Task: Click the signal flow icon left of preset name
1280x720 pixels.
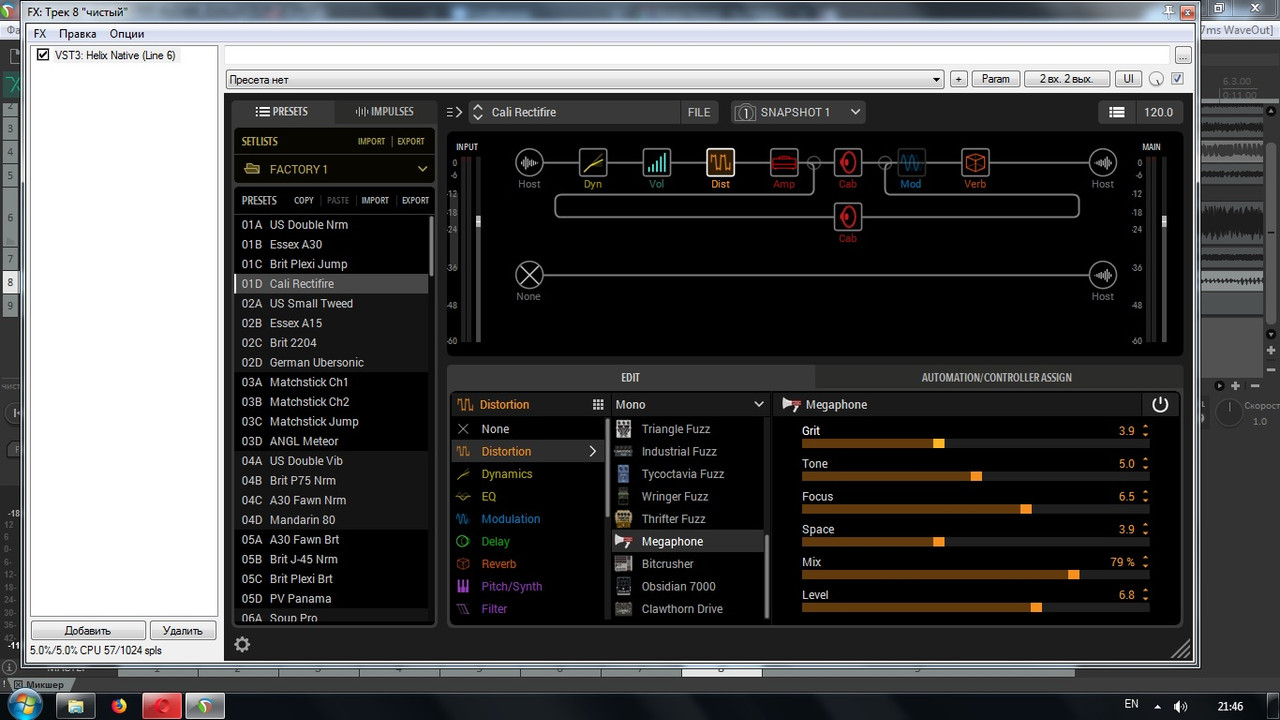Action: tap(455, 112)
